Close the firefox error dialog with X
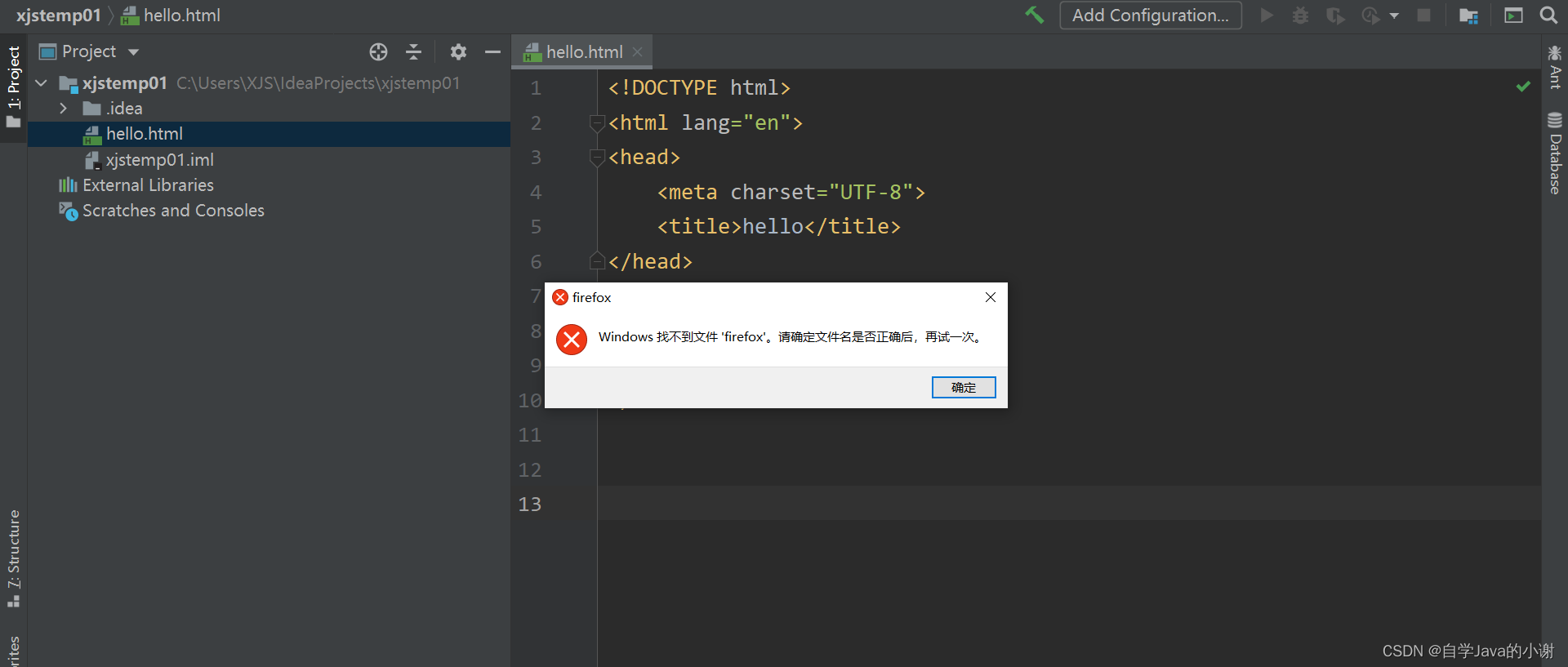Image resolution: width=1568 pixels, height=667 pixels. pyautogui.click(x=991, y=297)
